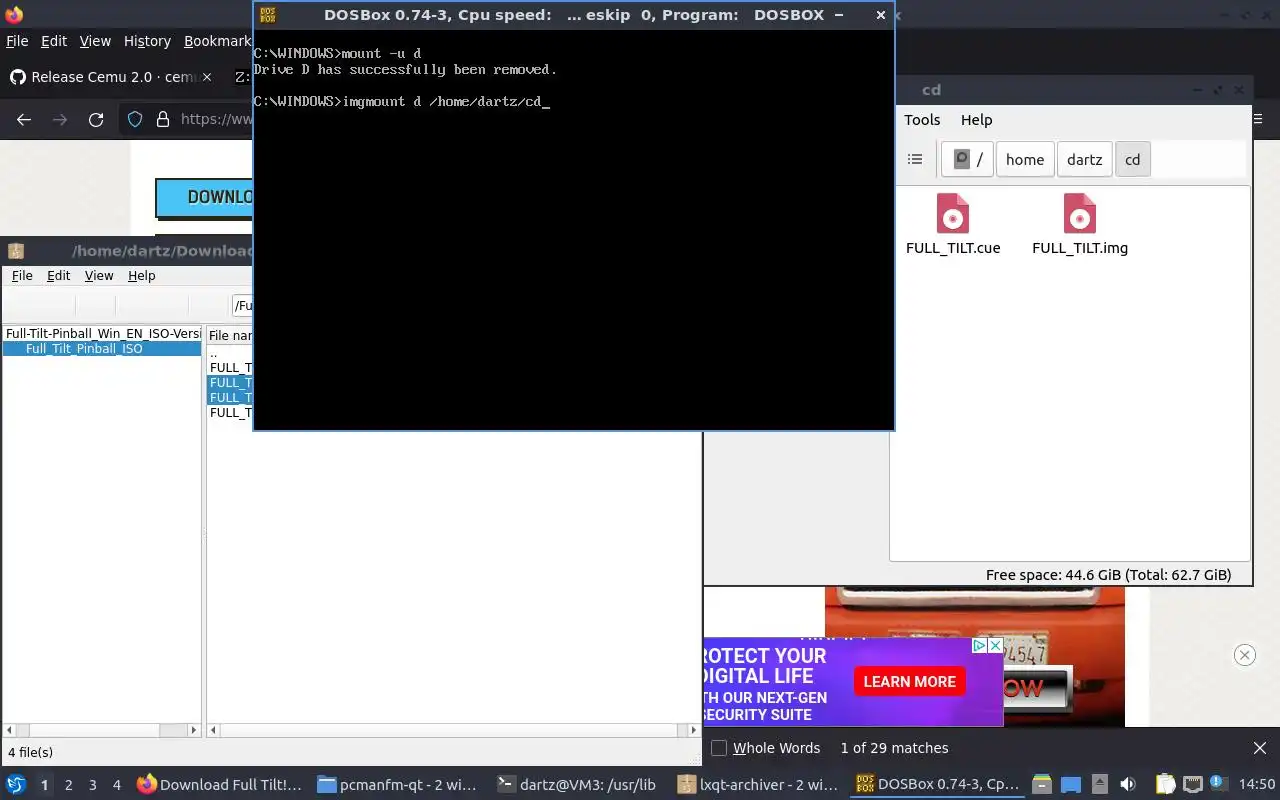Image resolution: width=1280 pixels, height=800 pixels.
Task: Open Firefox View menu
Action: [x=95, y=41]
